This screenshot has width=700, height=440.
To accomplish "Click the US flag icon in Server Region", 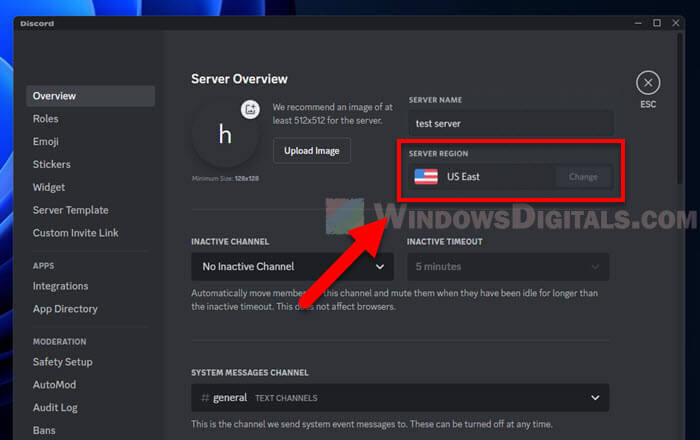I will (x=426, y=177).
